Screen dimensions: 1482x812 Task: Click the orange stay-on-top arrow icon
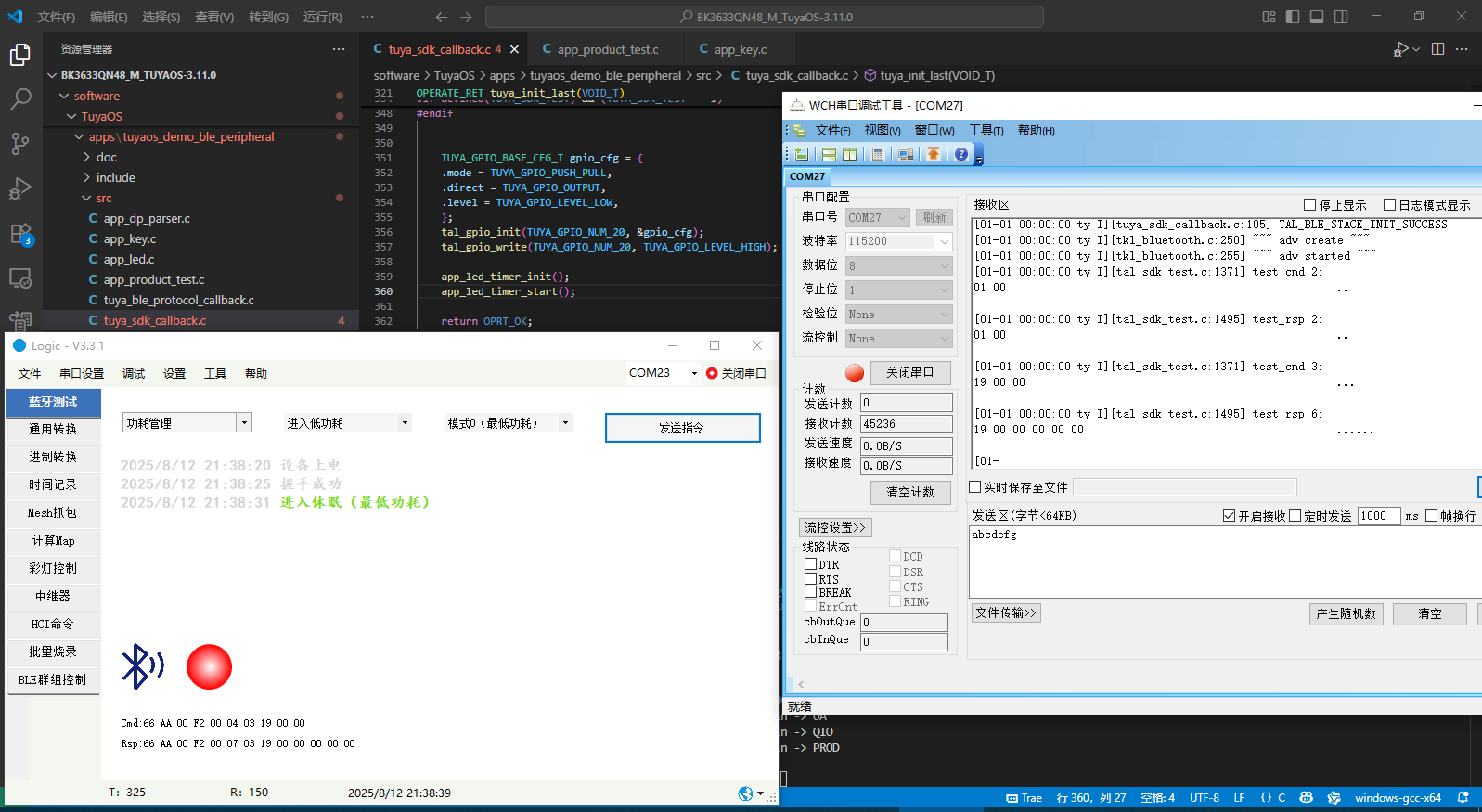click(x=933, y=154)
